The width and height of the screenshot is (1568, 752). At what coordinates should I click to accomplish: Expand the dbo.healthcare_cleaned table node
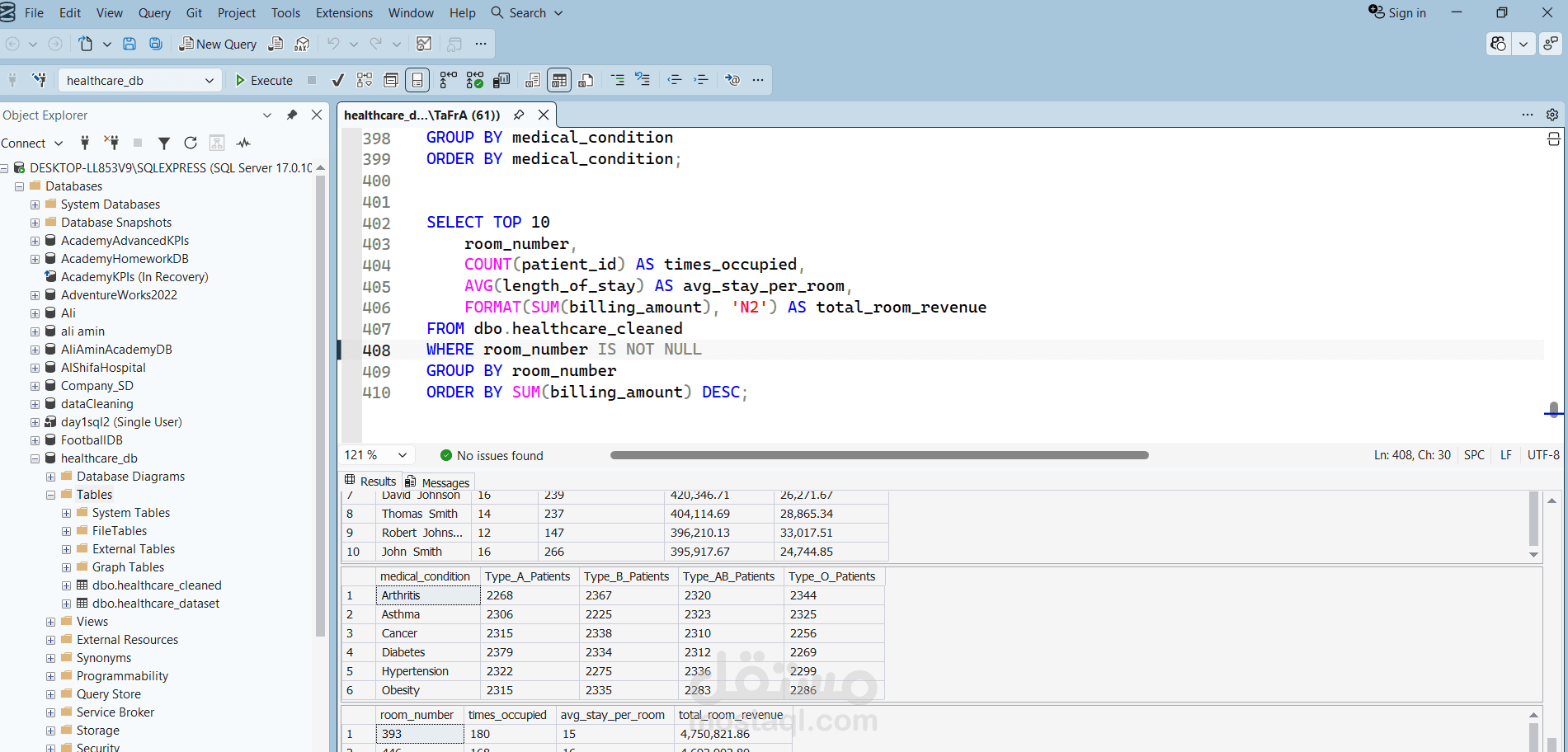click(66, 585)
